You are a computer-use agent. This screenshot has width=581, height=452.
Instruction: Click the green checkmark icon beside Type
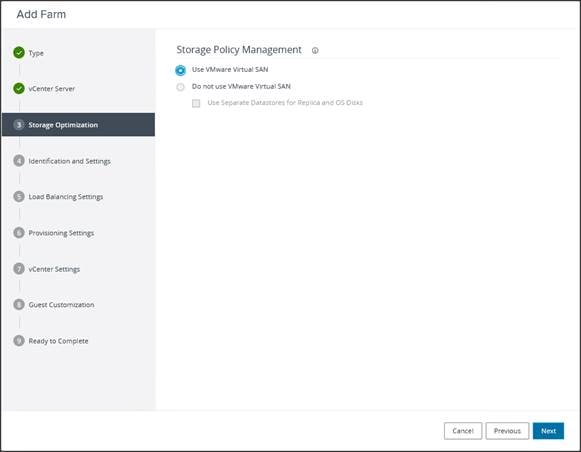(19, 53)
